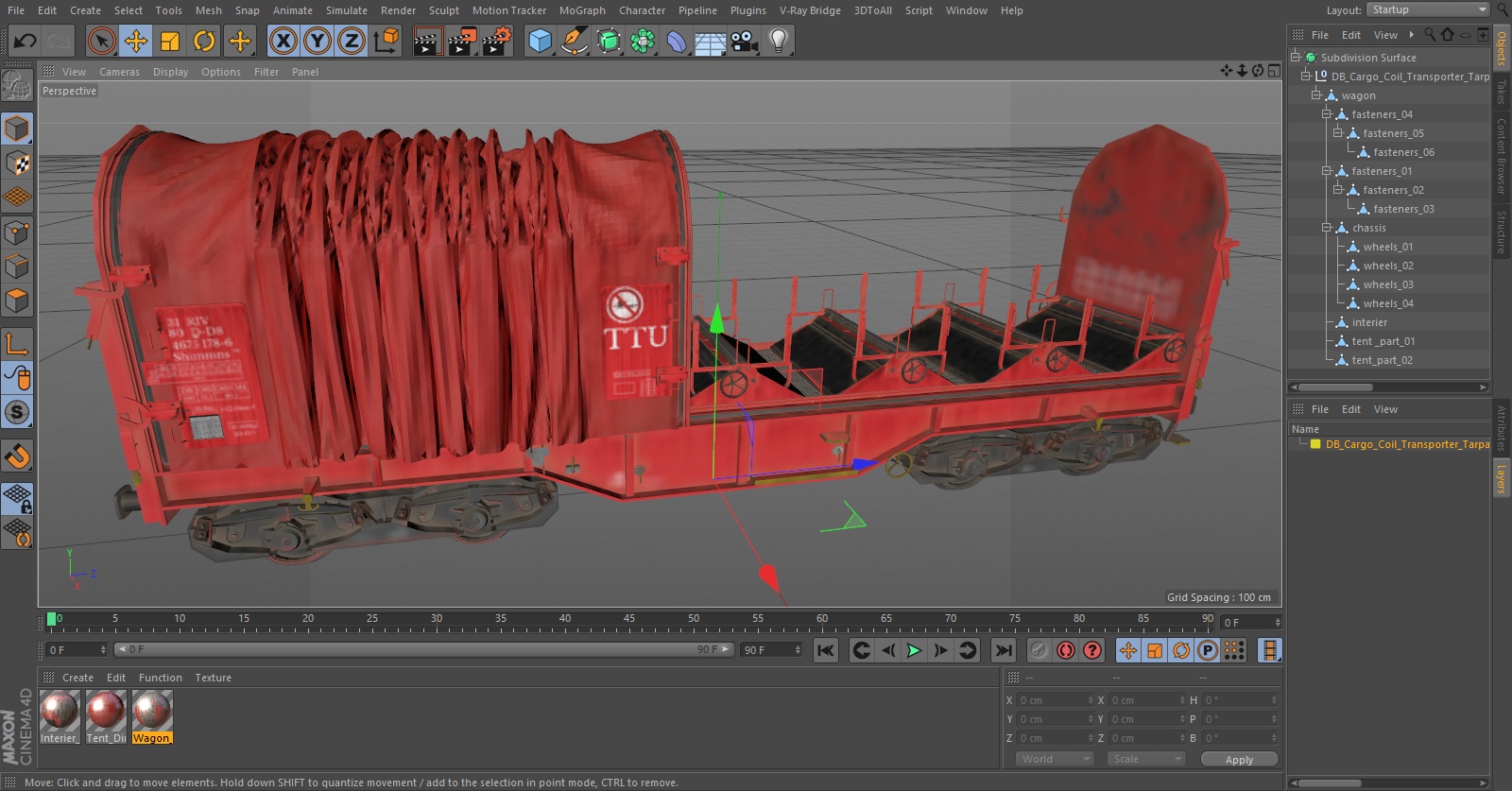
Task: Toggle Z axis lock
Action: pos(352,41)
